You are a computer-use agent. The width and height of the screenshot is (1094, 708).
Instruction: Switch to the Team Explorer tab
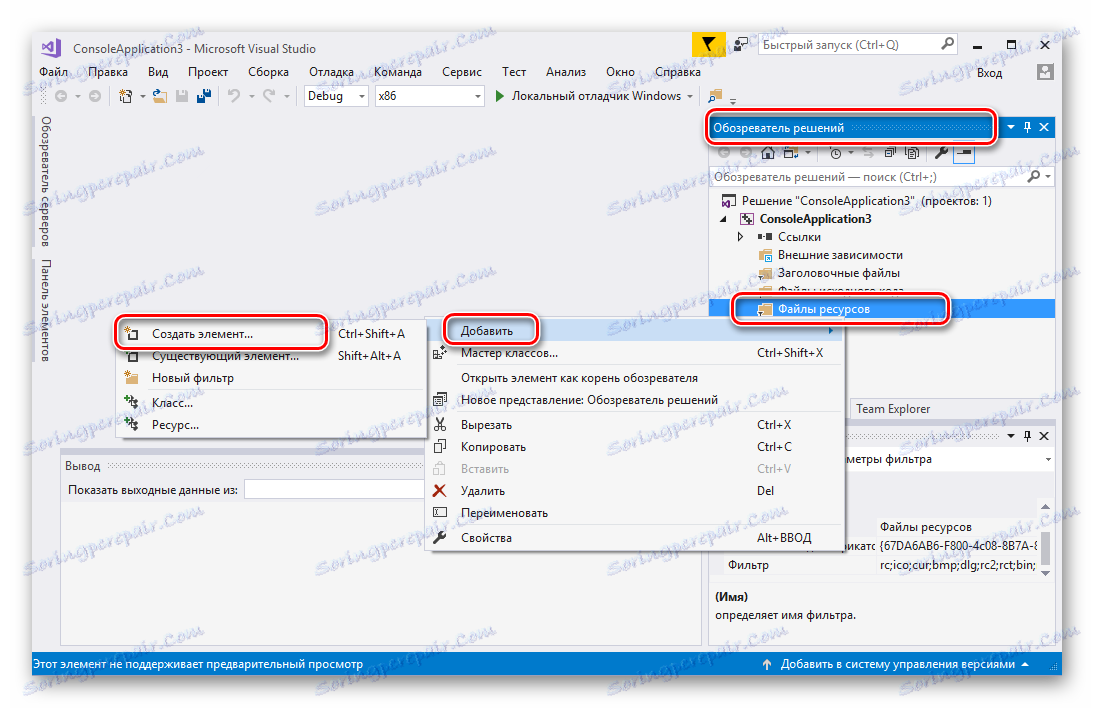(x=891, y=408)
